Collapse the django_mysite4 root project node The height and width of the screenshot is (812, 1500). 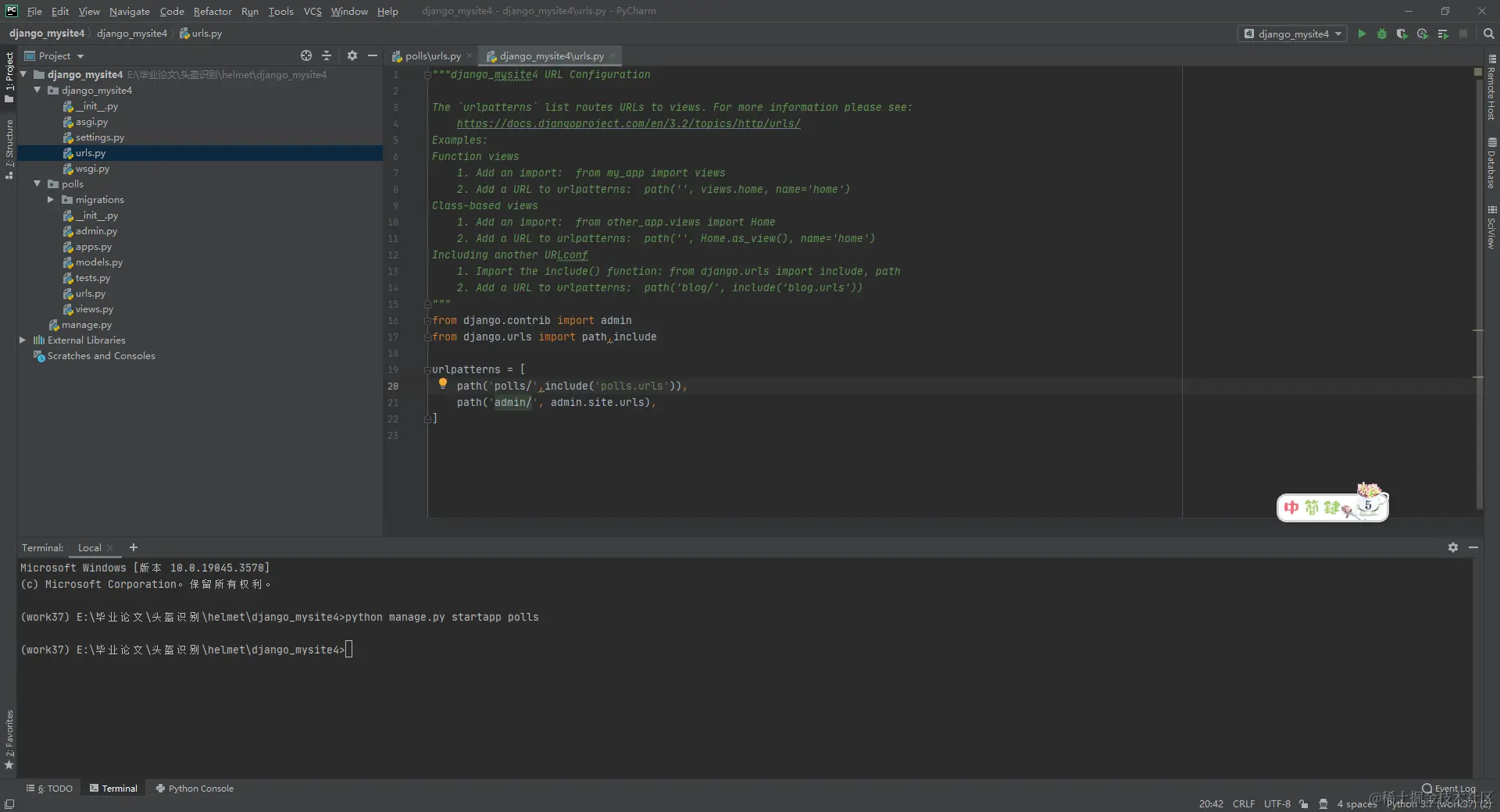(23, 74)
